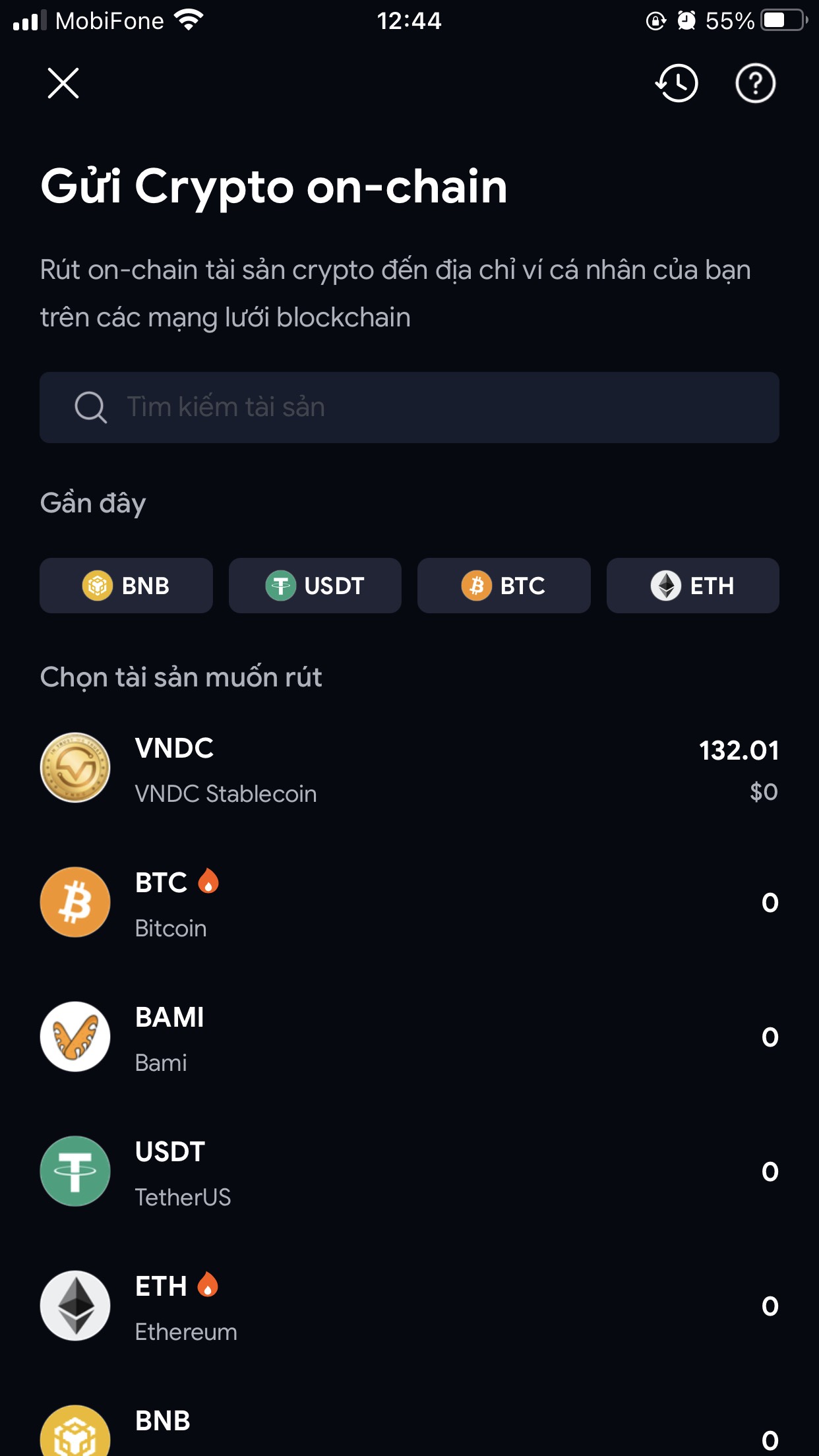Choose VNDC Stablecoin asset name
The width and height of the screenshot is (819, 1456).
pyautogui.click(x=226, y=794)
